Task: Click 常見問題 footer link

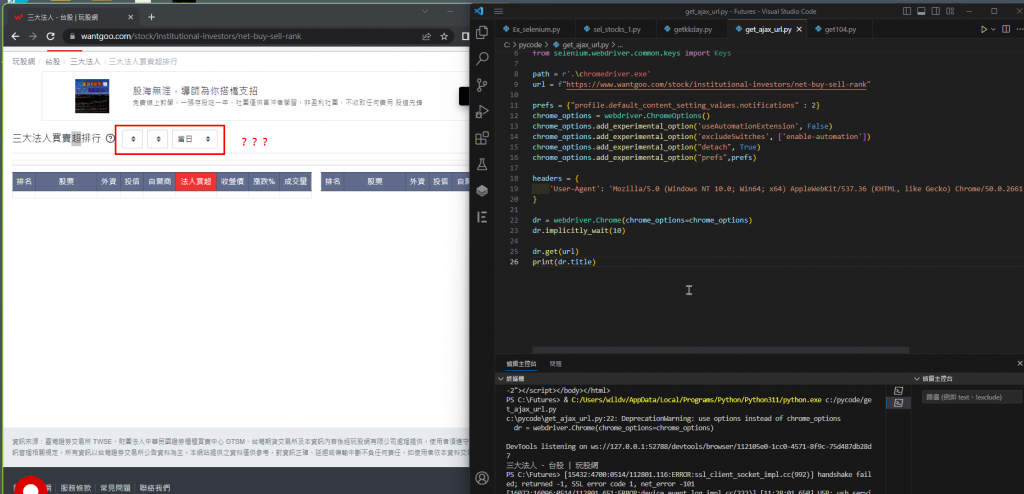Action: pyautogui.click(x=115, y=487)
